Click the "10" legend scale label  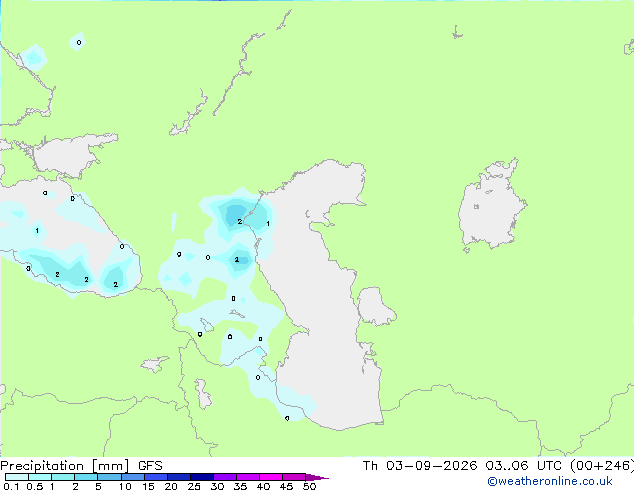[125, 486]
